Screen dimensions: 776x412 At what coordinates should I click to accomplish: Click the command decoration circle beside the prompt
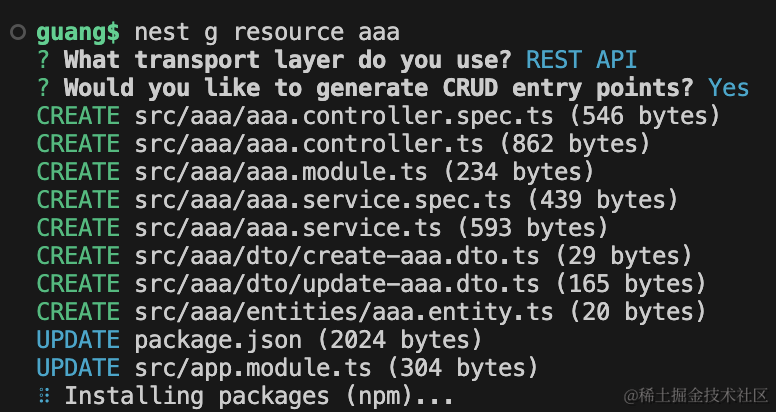pos(17,33)
